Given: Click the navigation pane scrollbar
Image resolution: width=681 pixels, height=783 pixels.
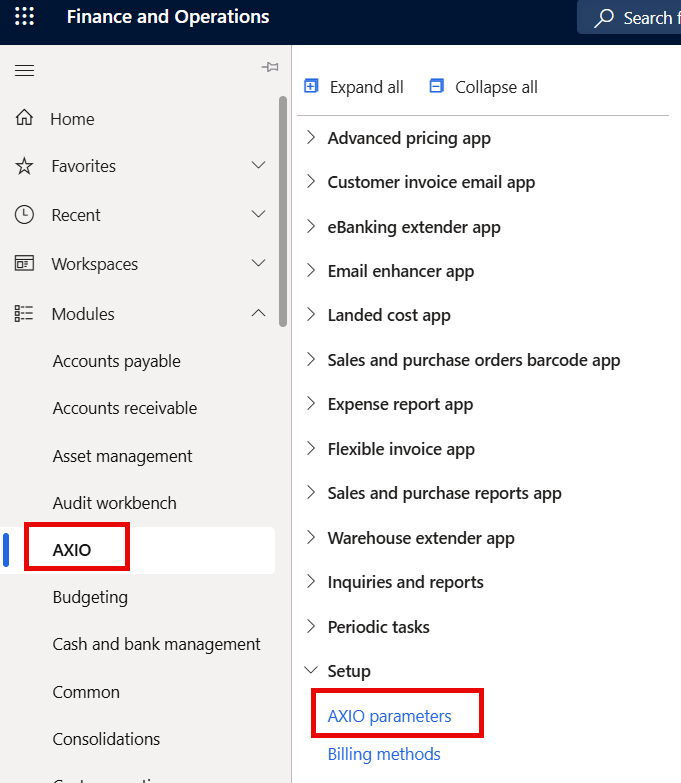Looking at the screenshot, I should coord(283,211).
